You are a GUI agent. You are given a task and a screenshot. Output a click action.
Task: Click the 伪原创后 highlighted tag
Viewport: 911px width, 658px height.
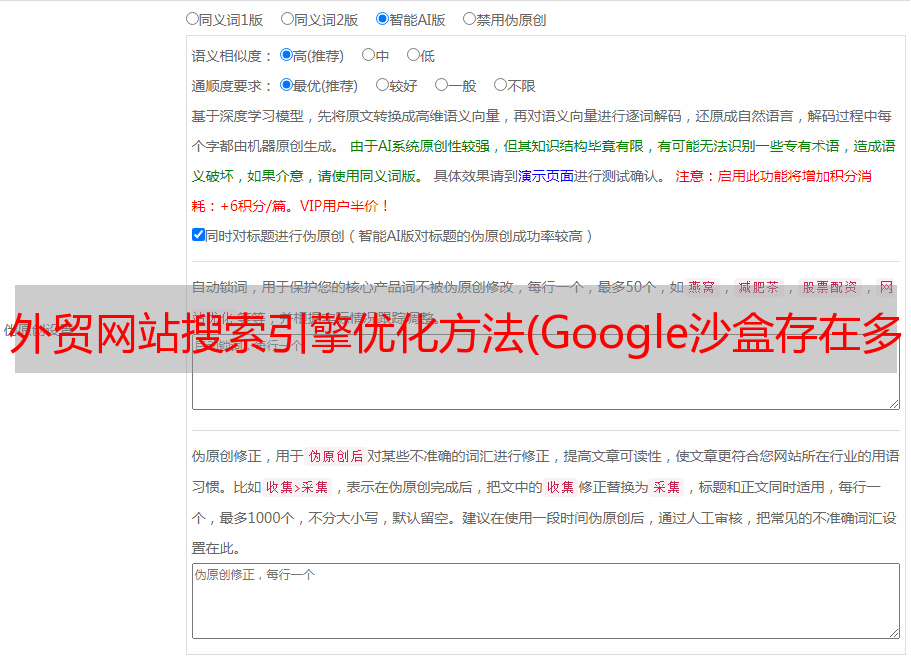(336, 456)
